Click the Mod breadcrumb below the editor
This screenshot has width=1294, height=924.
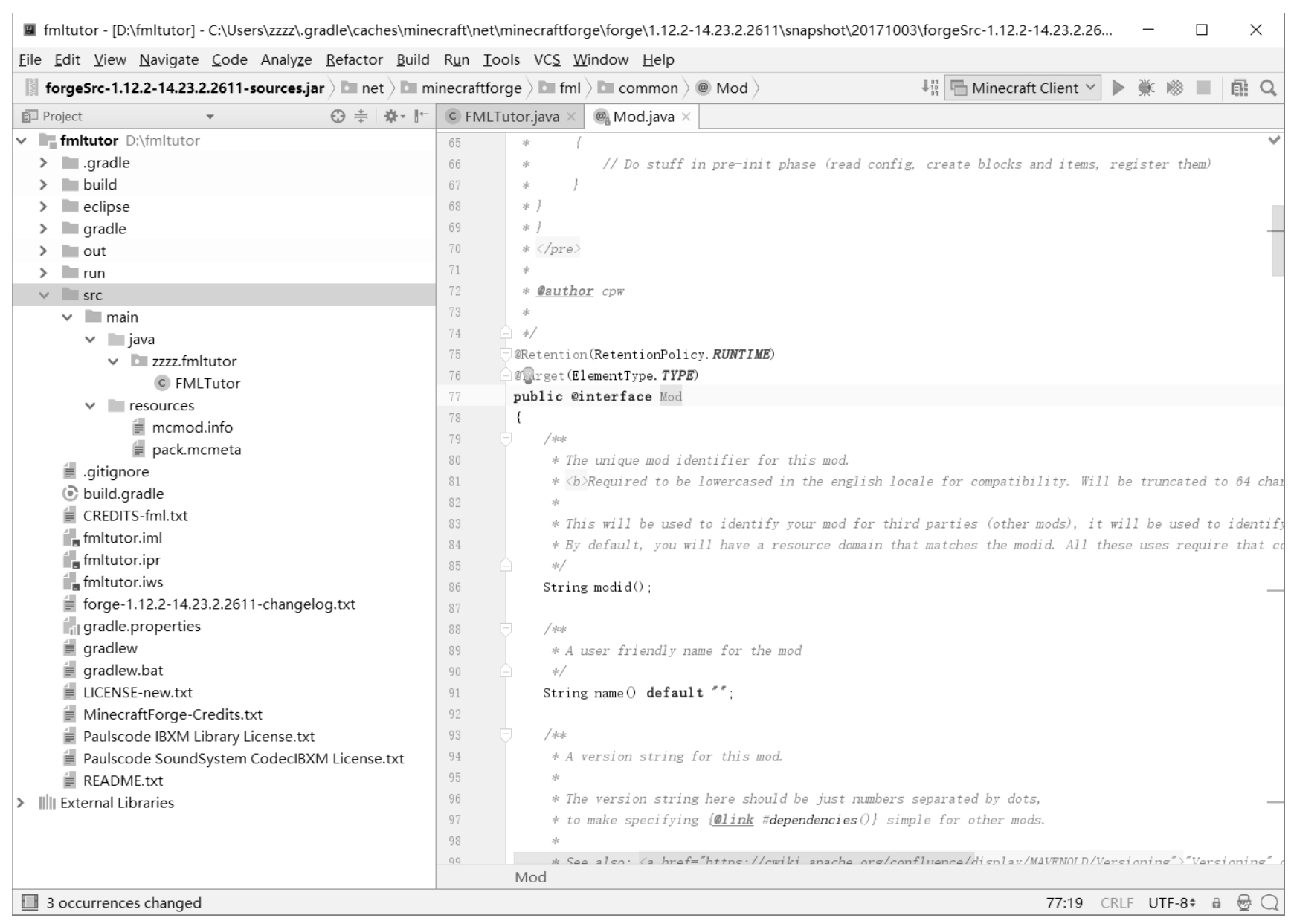pos(530,877)
